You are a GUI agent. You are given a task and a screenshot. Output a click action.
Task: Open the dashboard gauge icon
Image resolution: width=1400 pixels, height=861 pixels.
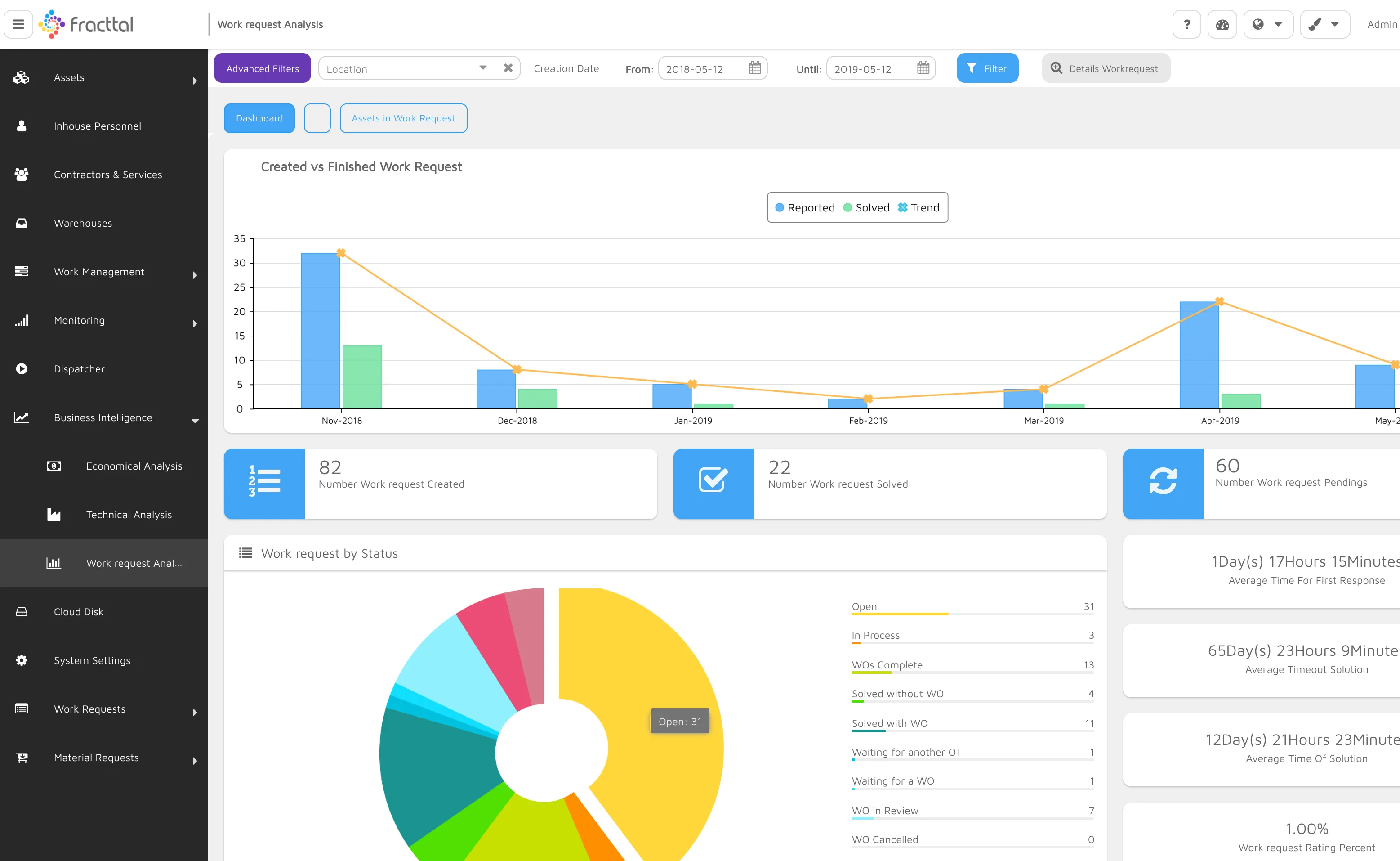pyautogui.click(x=1222, y=24)
